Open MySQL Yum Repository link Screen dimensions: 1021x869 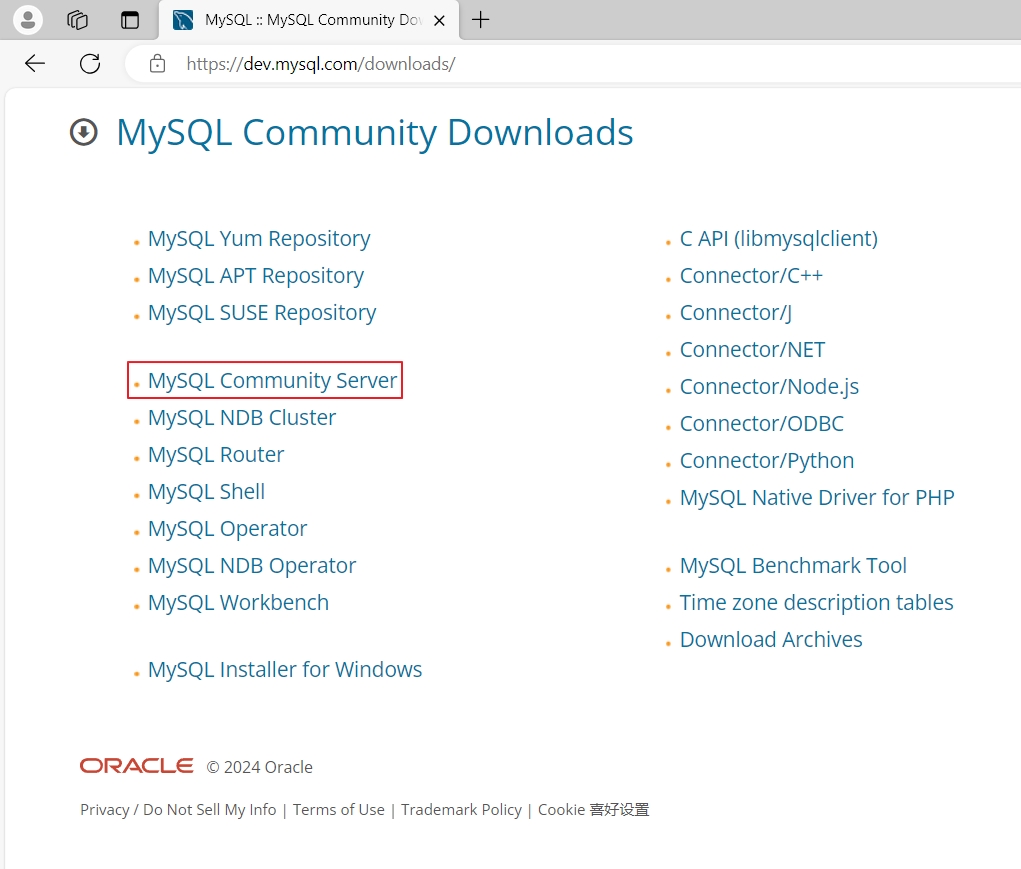pyautogui.click(x=259, y=239)
